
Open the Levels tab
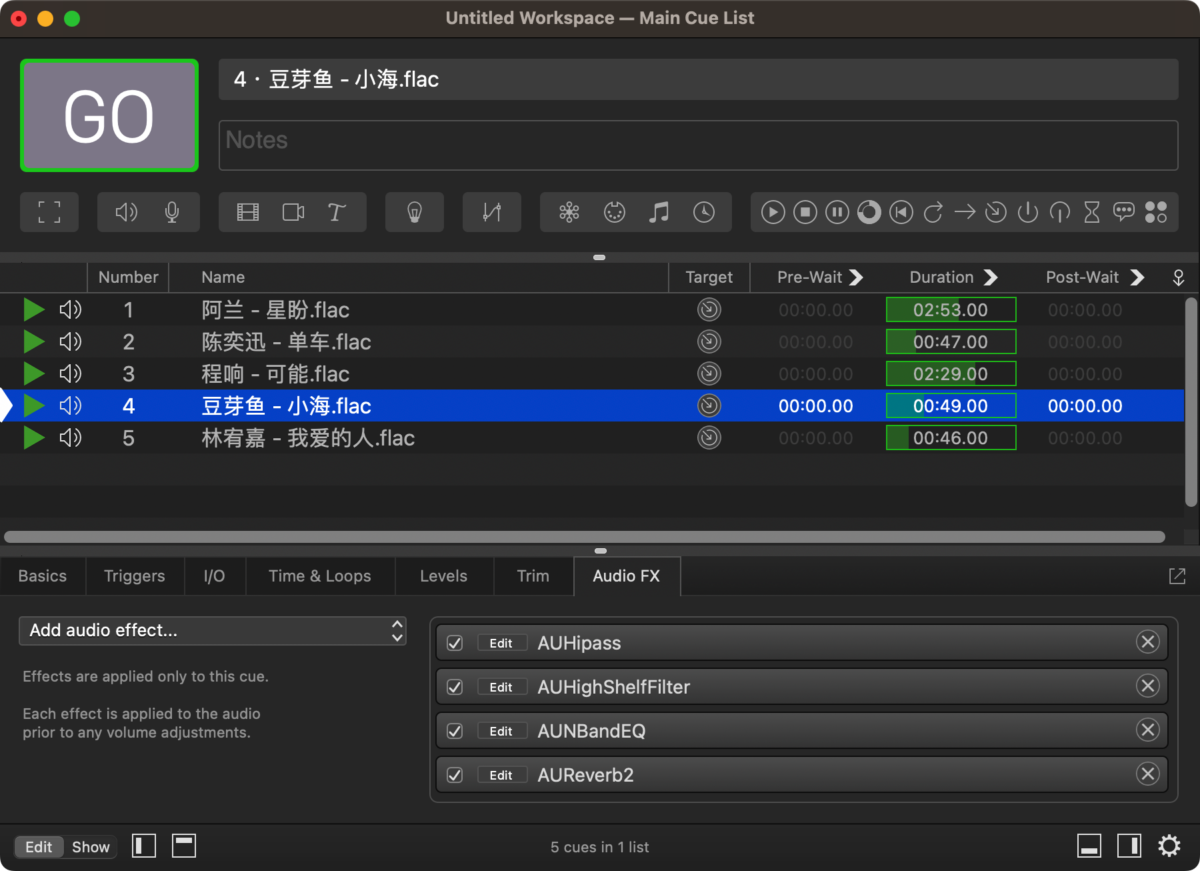pos(444,576)
